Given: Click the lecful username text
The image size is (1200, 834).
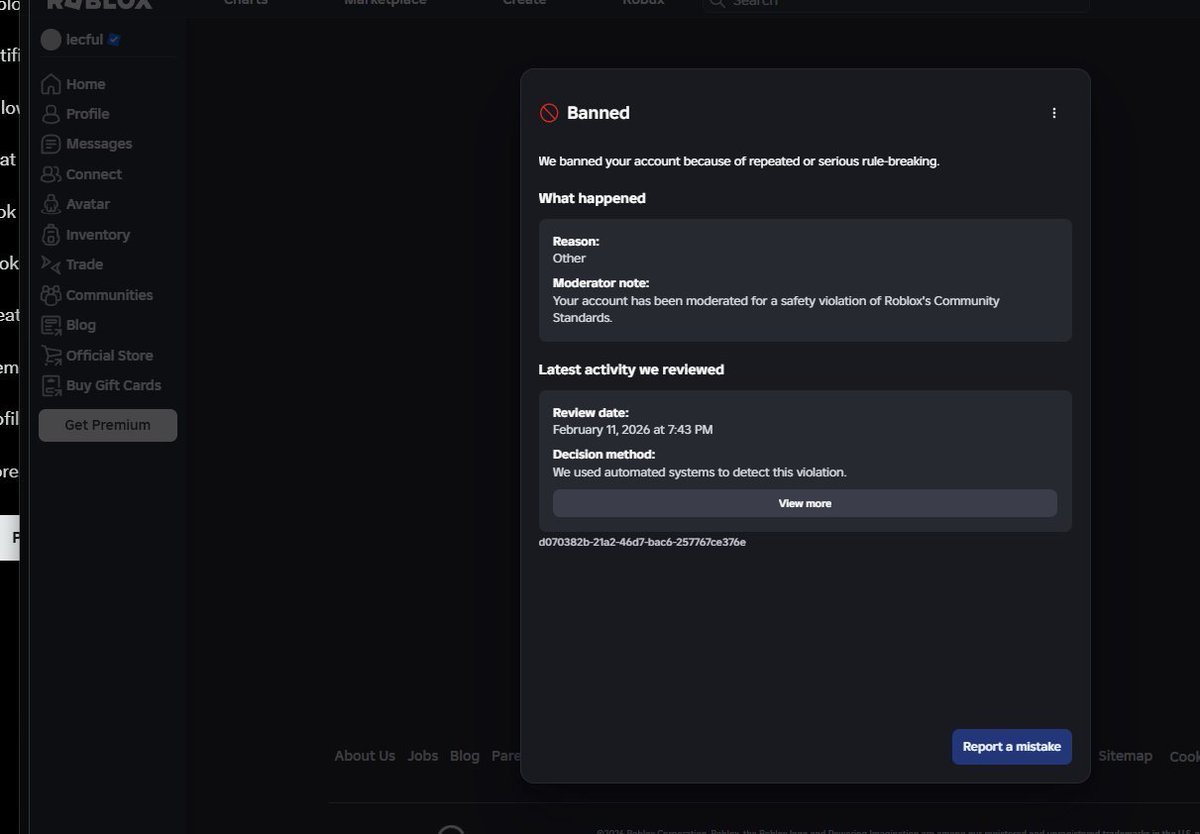Looking at the screenshot, I should tap(85, 40).
